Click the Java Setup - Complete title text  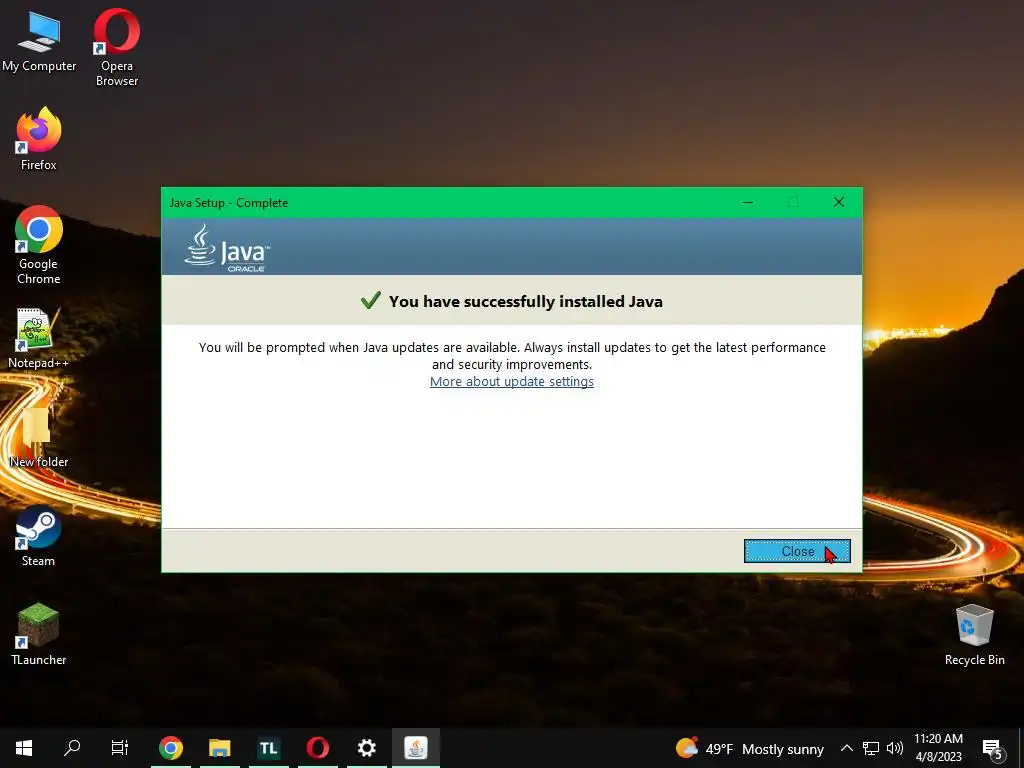click(229, 202)
